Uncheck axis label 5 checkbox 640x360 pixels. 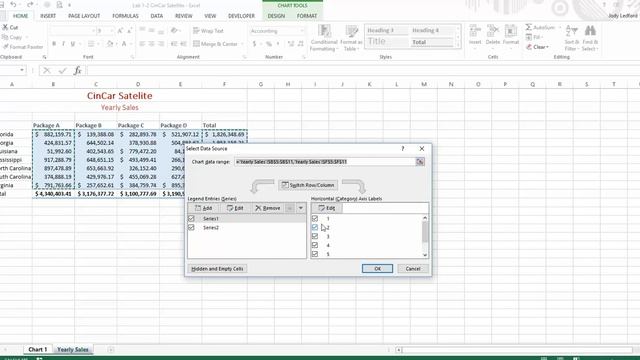315,254
